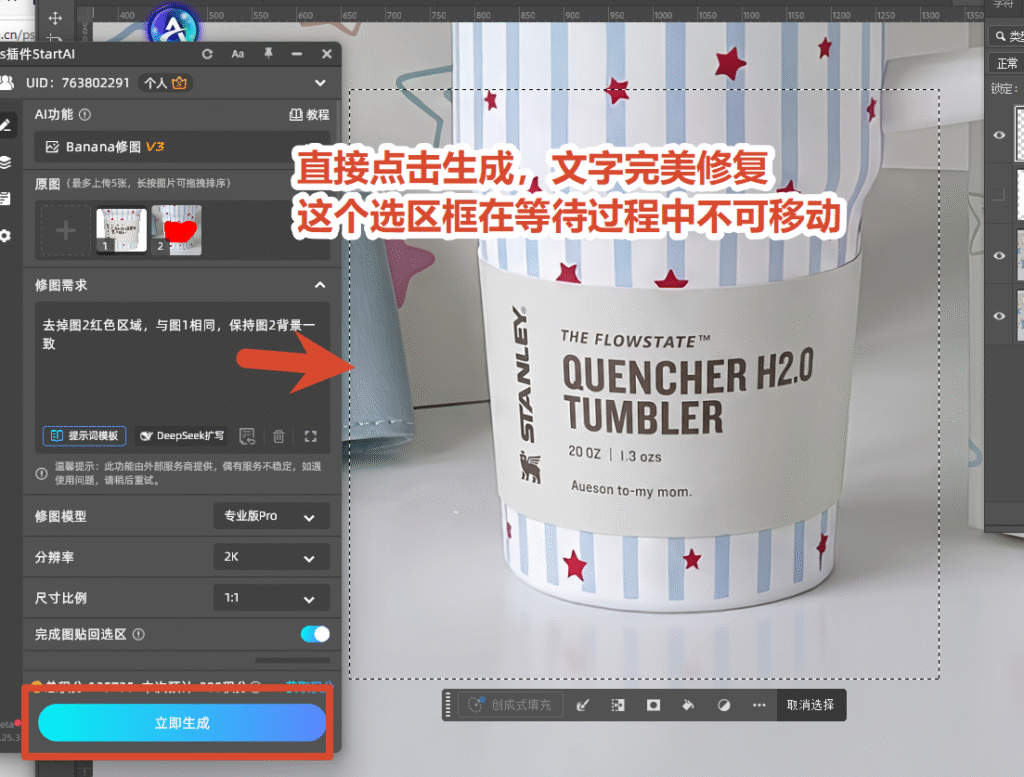Collapse the 修图需求 section chevron

point(320,285)
